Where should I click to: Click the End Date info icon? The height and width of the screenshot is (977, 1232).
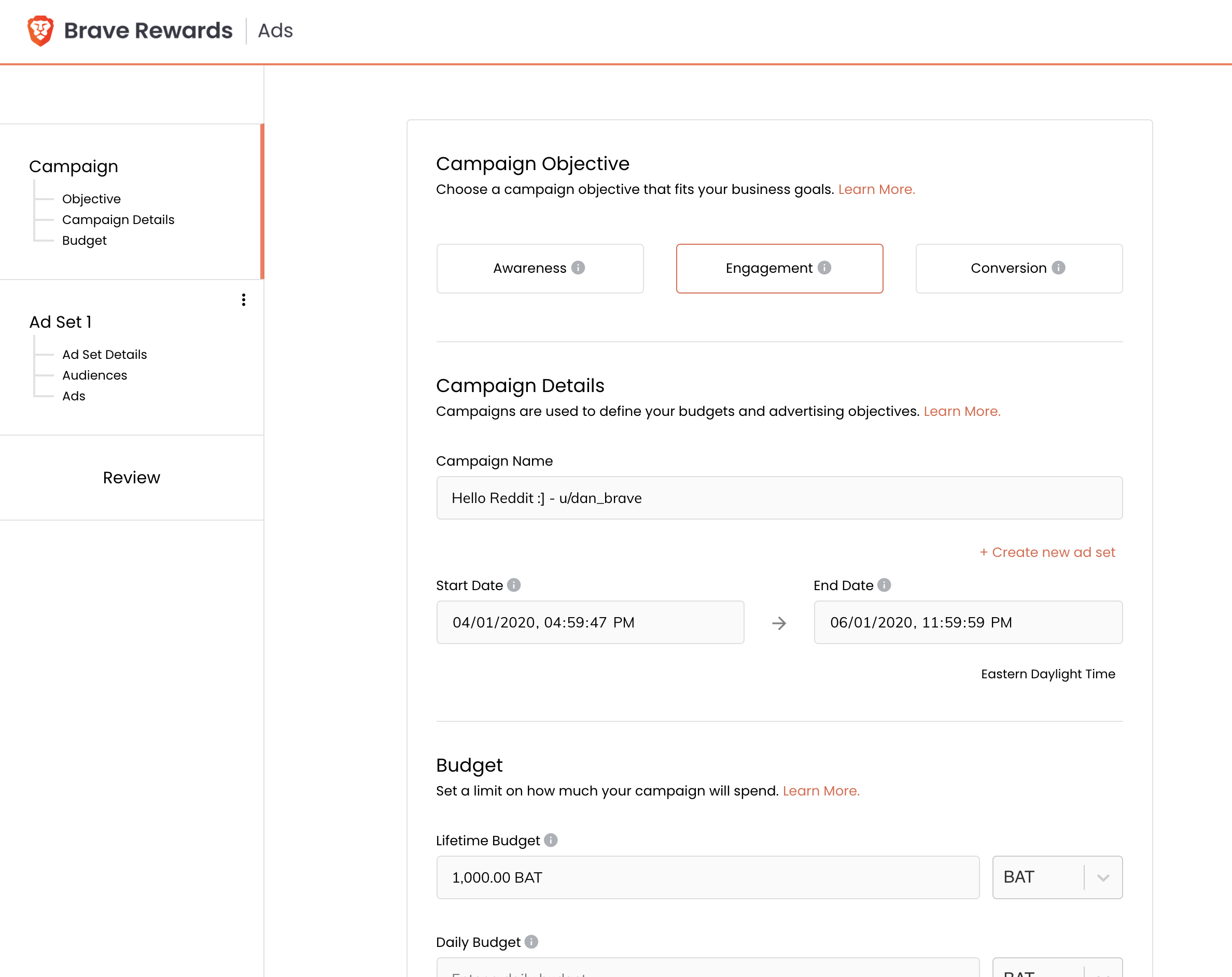(884, 585)
